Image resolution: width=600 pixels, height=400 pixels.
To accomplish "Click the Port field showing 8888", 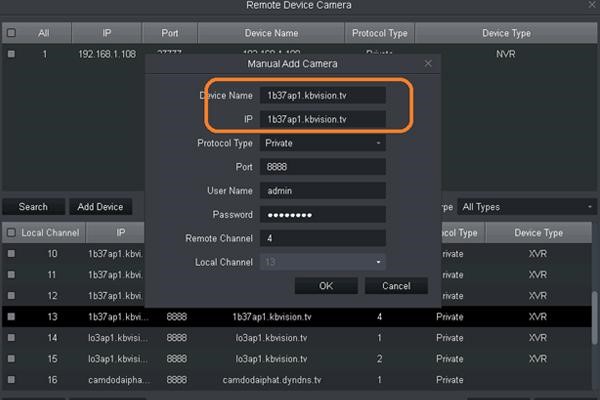I will tap(323, 167).
